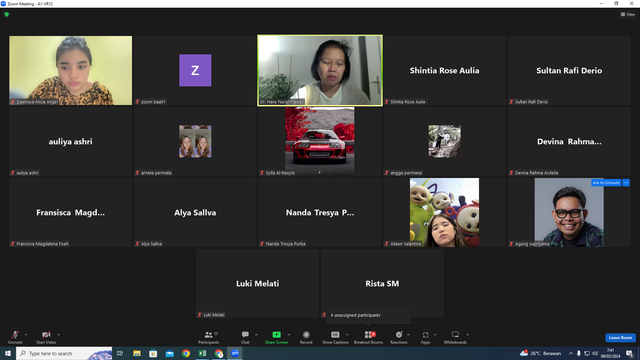This screenshot has width=640, height=360.
Task: Select Shintia Rose Aulia's tile
Action: [444, 70]
